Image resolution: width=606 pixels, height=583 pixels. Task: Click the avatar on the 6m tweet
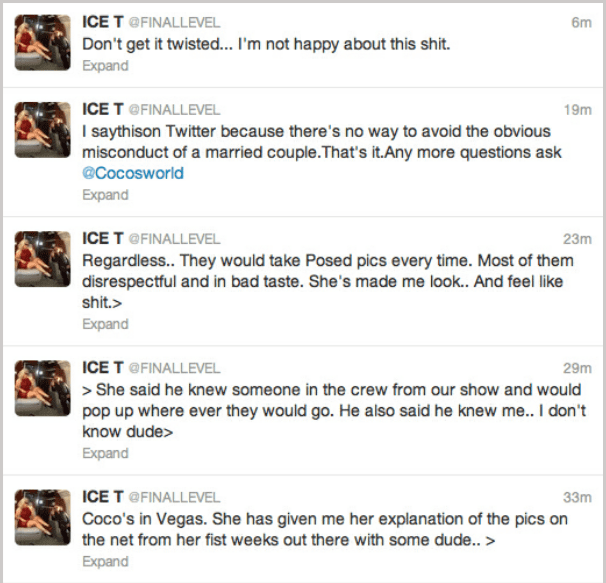(x=41, y=42)
